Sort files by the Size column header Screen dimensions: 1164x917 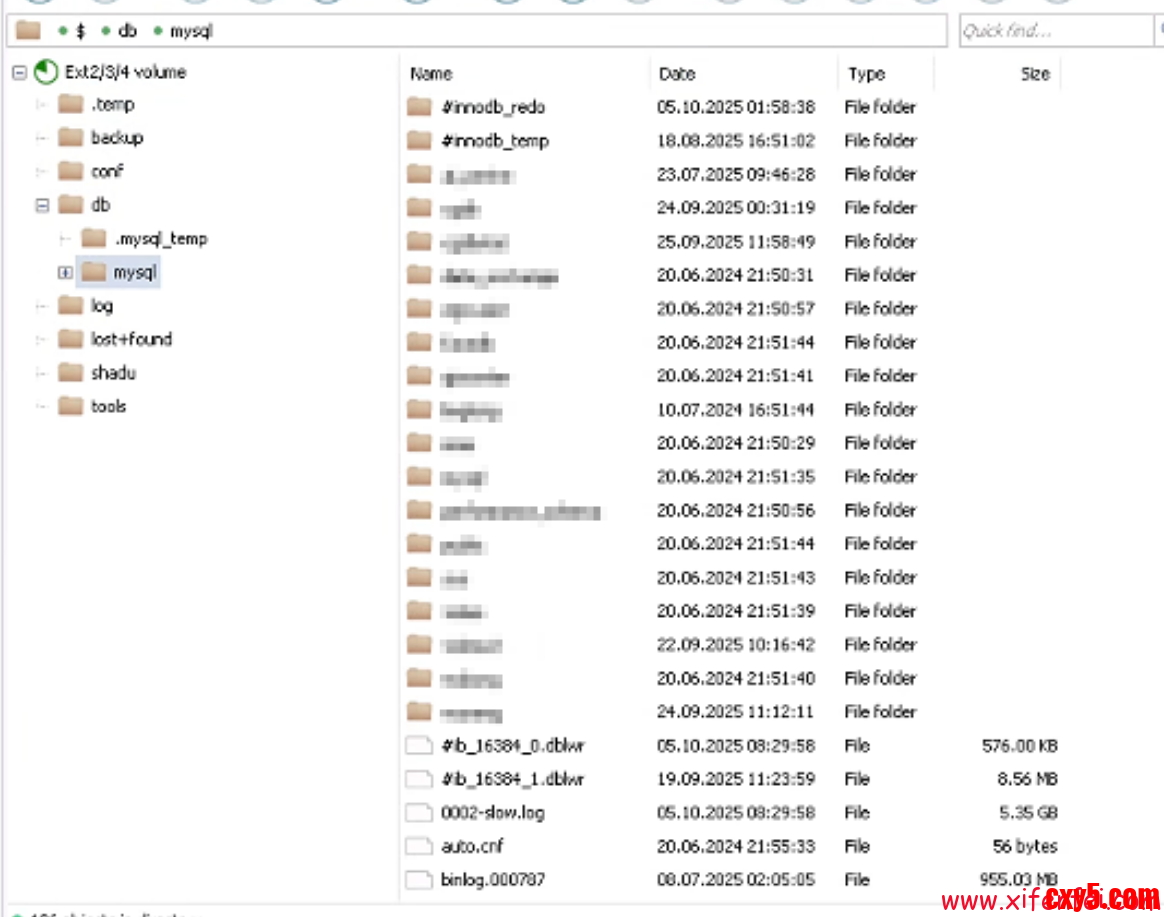[x=1035, y=74]
